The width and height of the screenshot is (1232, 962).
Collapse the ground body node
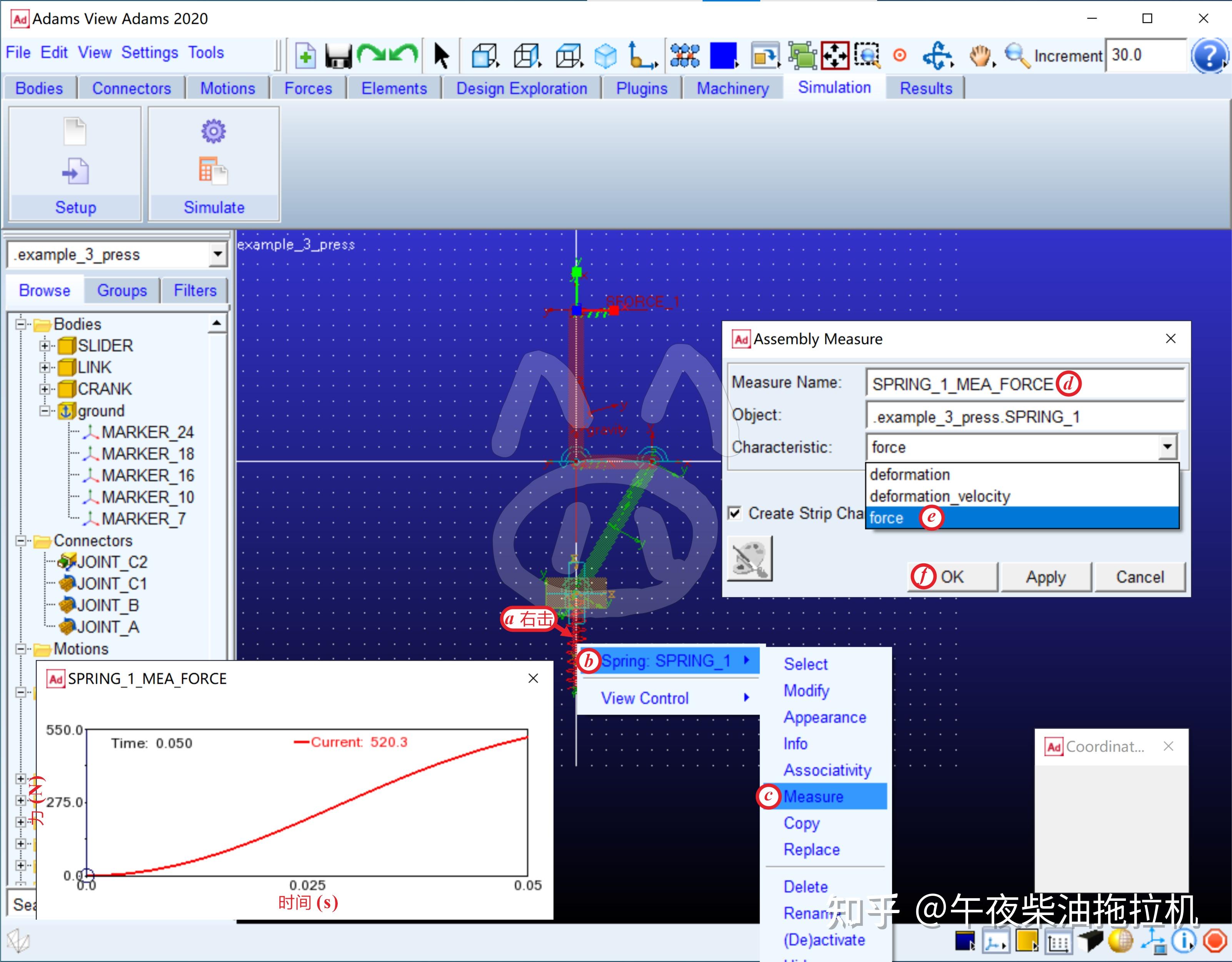coord(45,411)
